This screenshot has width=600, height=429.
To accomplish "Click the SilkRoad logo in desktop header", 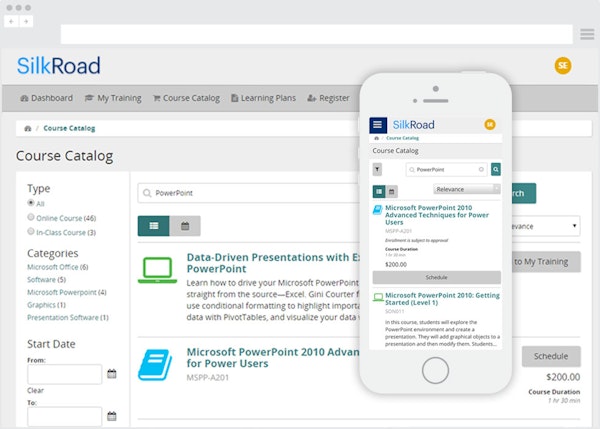I will (59, 66).
